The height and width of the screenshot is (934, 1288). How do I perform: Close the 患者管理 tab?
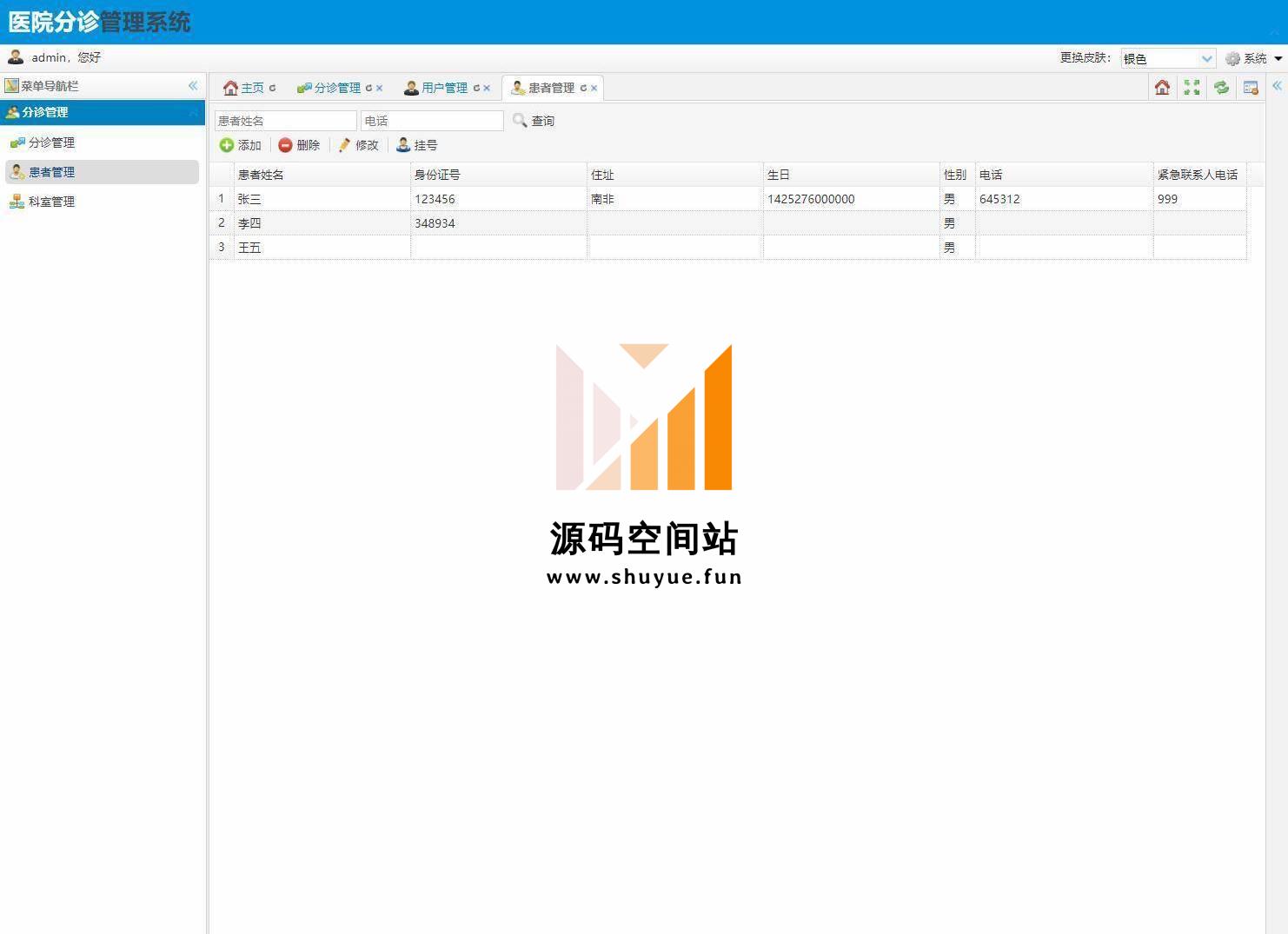tap(594, 88)
